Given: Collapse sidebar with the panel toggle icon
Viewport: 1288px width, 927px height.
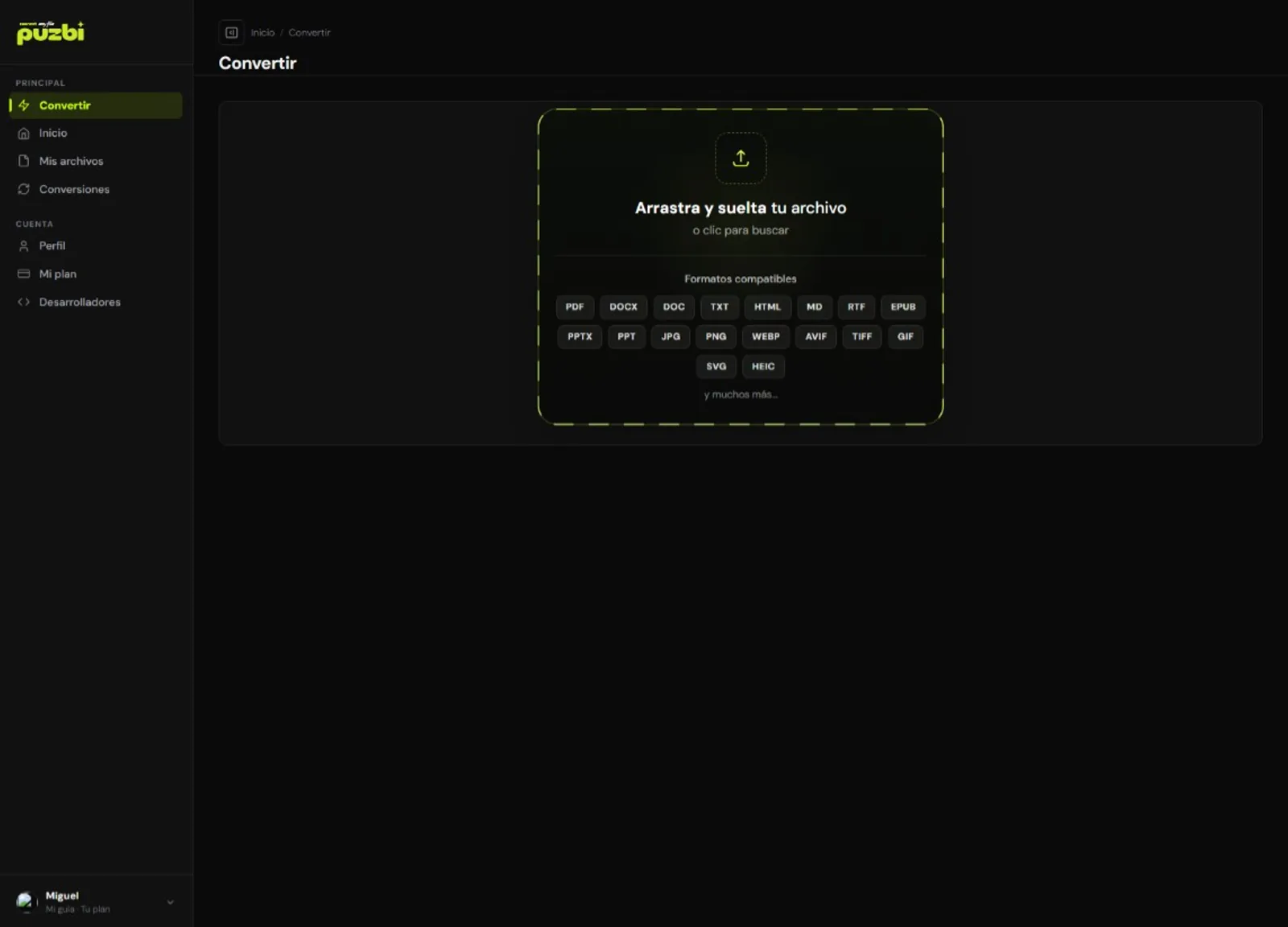Looking at the screenshot, I should tap(231, 32).
